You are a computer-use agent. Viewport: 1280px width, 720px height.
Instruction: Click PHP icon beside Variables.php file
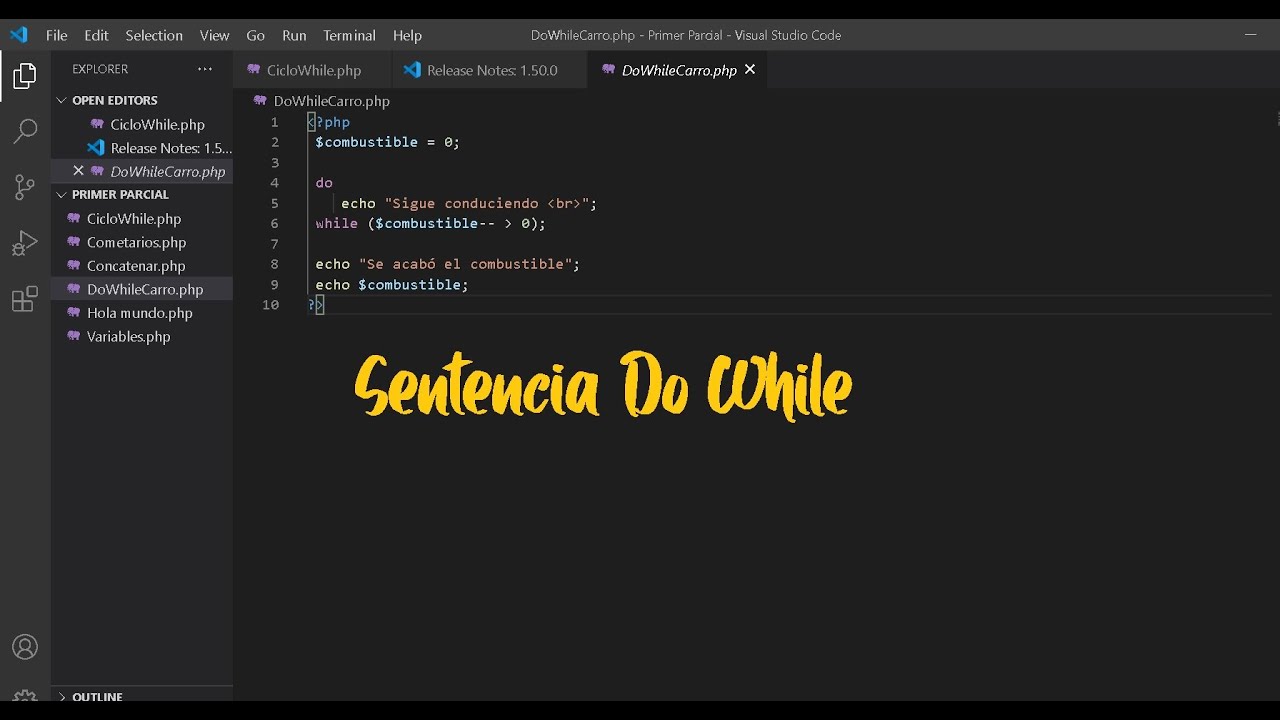coord(73,336)
